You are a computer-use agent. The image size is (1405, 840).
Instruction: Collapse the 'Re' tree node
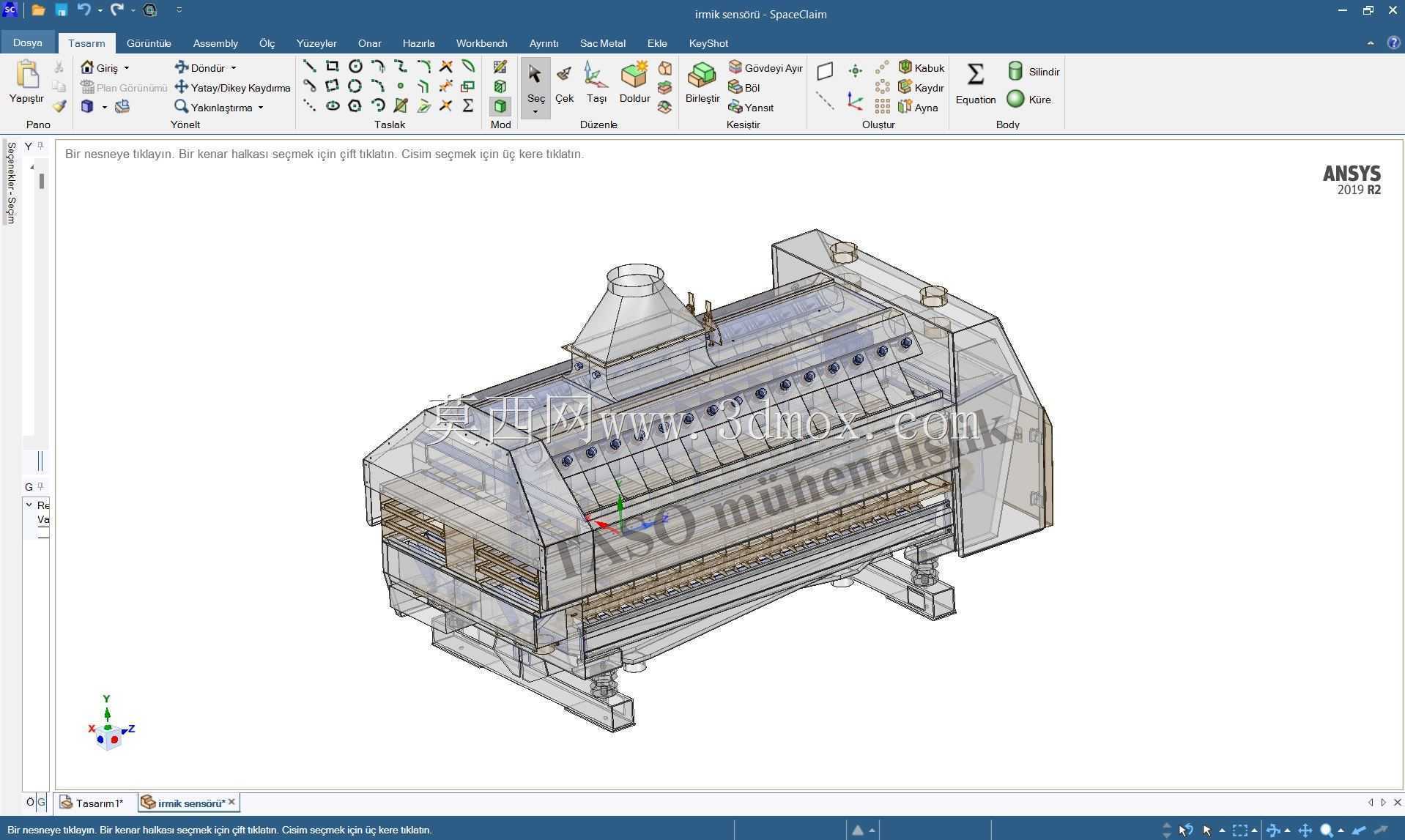point(29,505)
